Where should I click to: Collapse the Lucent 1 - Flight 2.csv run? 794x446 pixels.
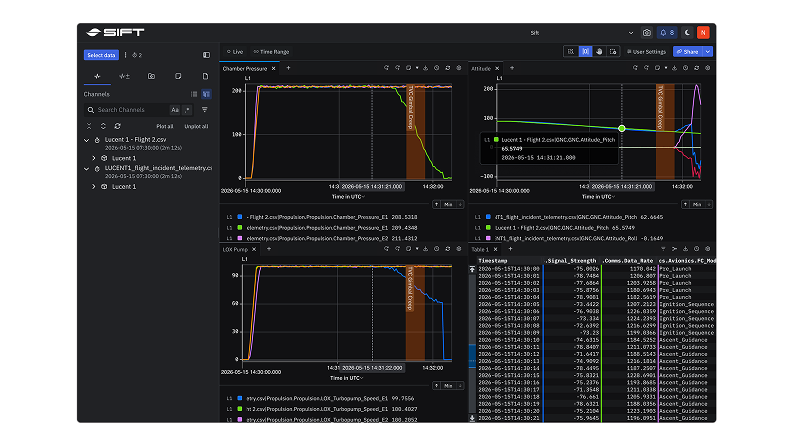coord(87,140)
